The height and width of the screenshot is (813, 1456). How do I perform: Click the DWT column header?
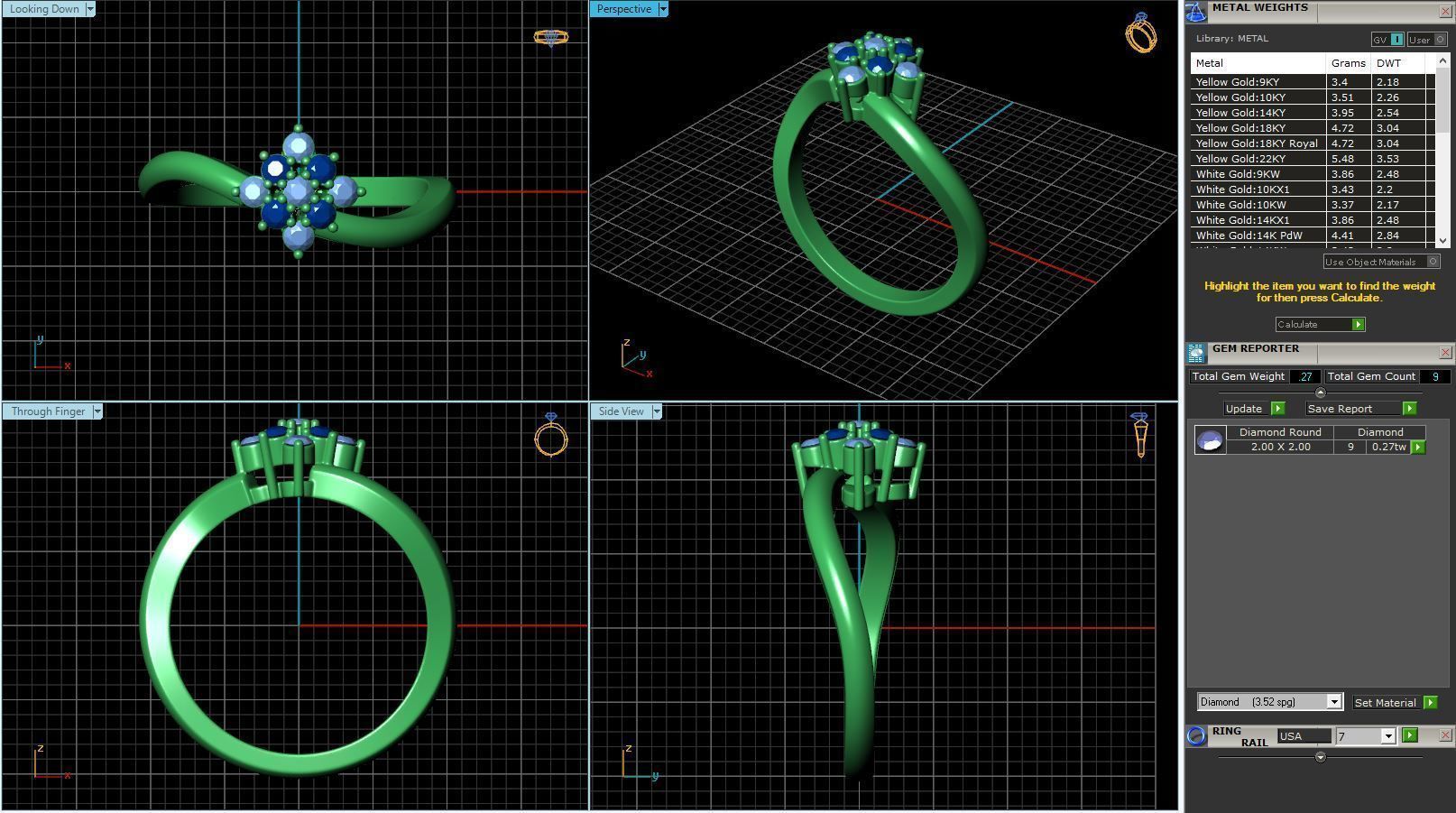[1397, 63]
